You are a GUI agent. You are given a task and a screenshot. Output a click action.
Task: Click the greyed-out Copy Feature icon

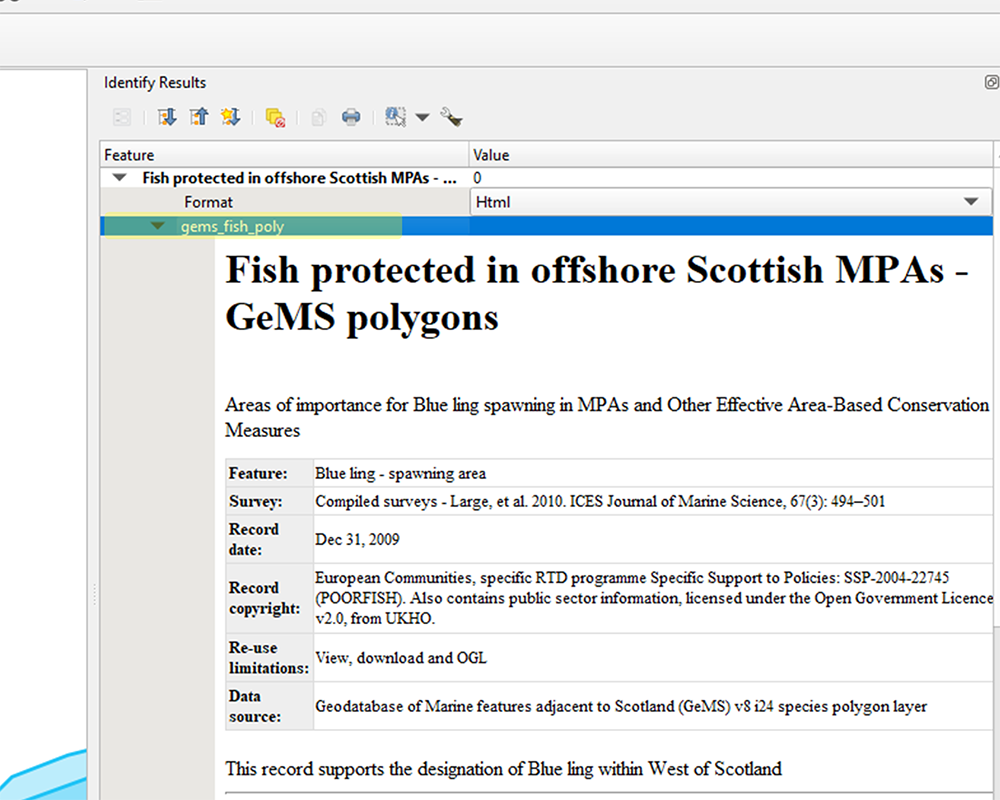pos(318,118)
